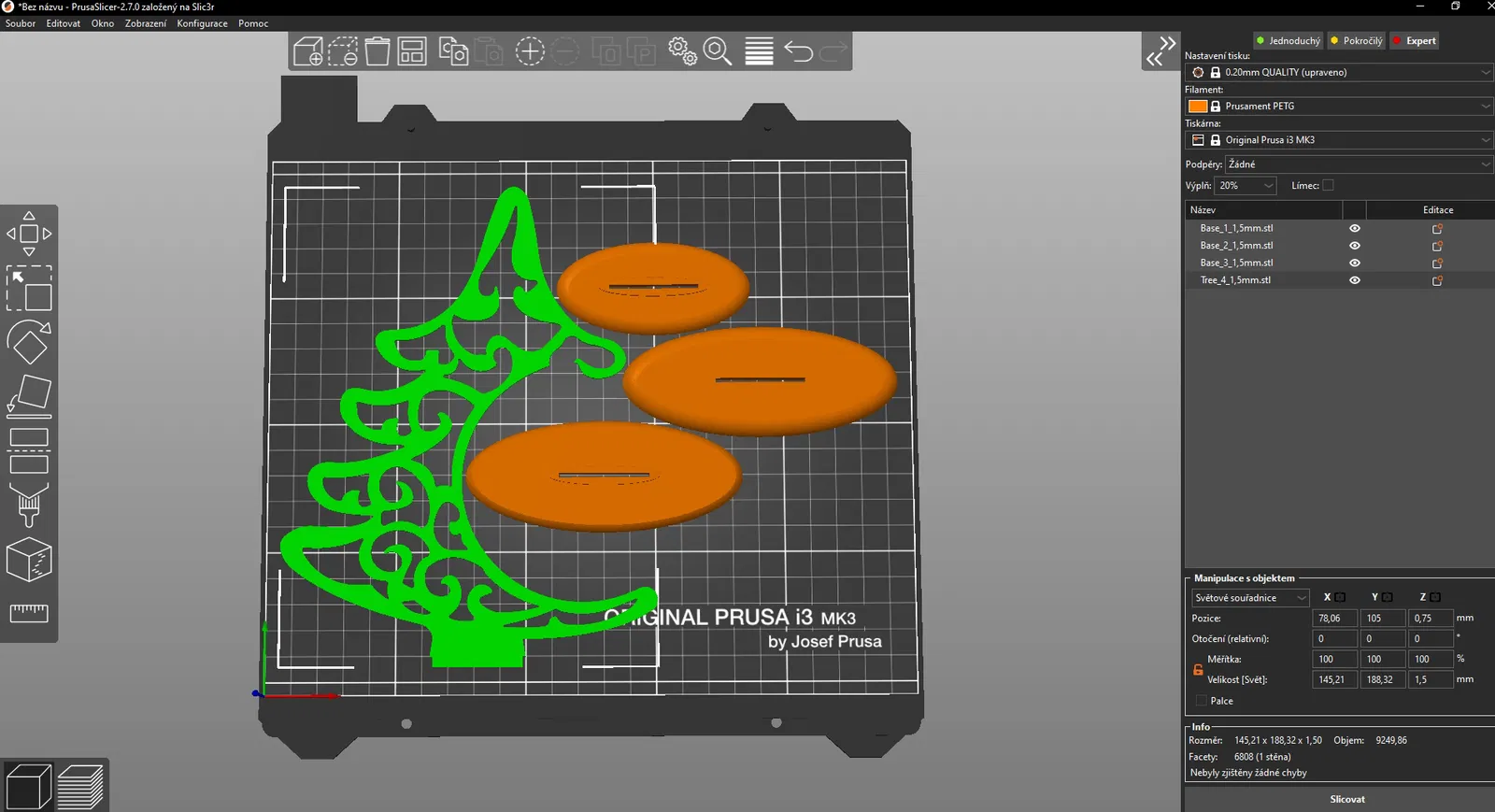Open the Original Prusa i3 MK3 printer dropdown
The width and height of the screenshot is (1495, 812).
pos(1339,140)
